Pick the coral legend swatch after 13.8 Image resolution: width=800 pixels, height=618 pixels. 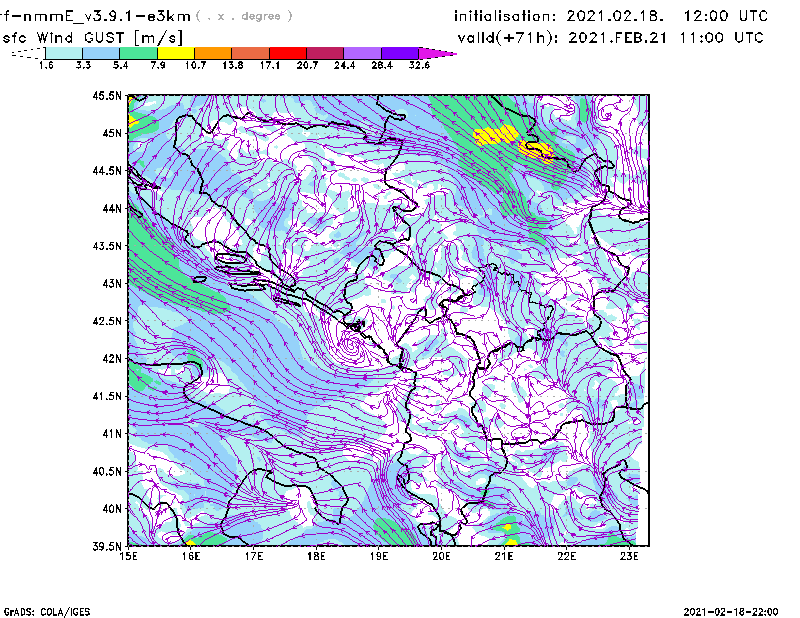[251, 53]
